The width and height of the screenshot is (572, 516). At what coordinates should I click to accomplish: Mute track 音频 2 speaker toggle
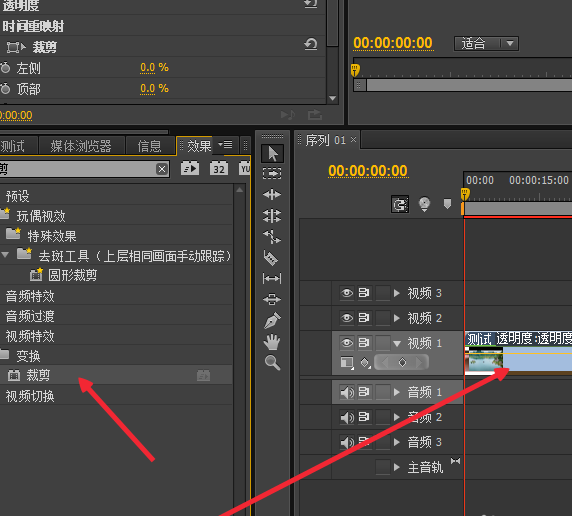click(x=347, y=417)
